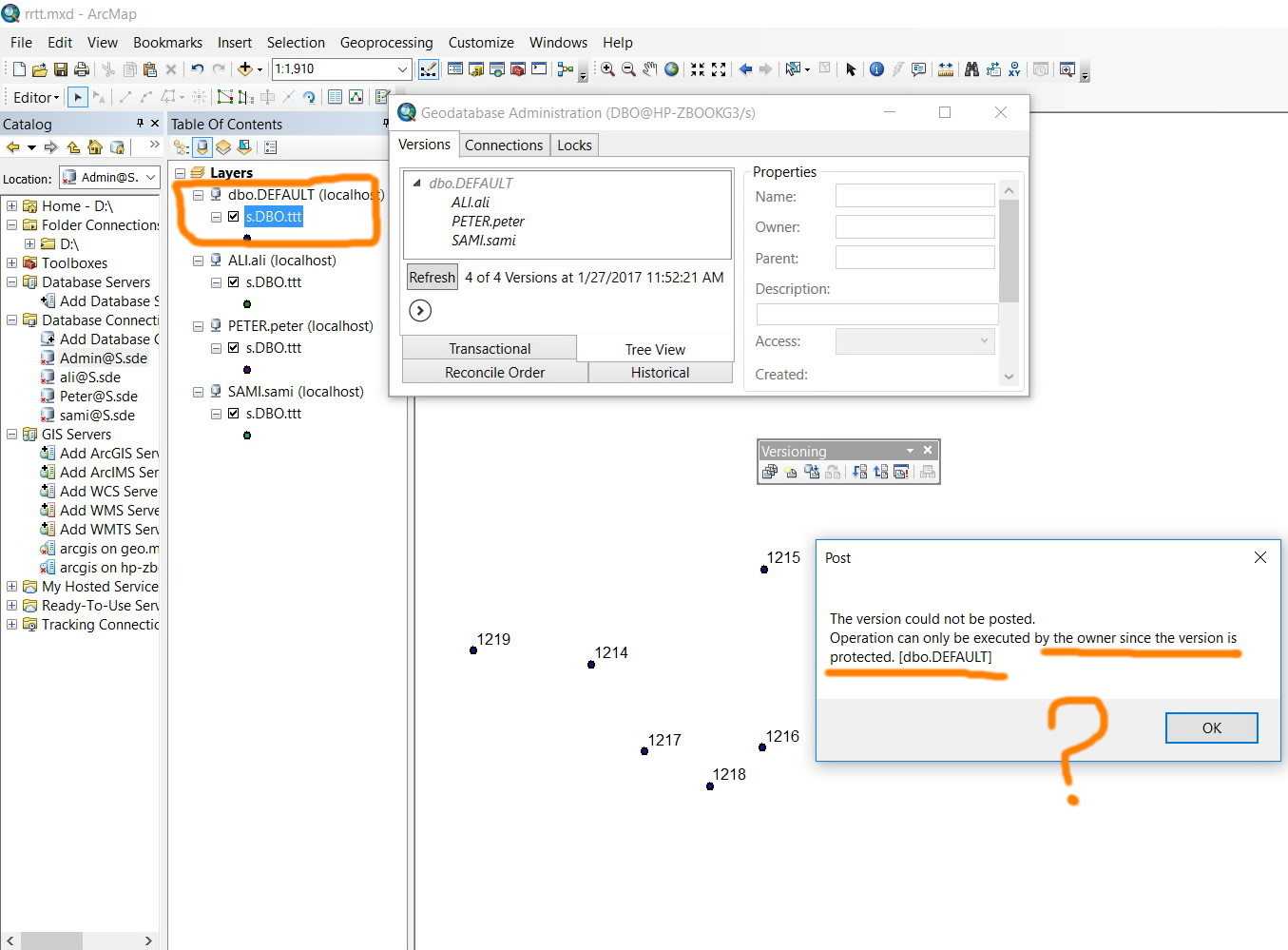Viewport: 1288px width, 950px height.
Task: Open the Find binoculars tool
Action: pos(971,69)
